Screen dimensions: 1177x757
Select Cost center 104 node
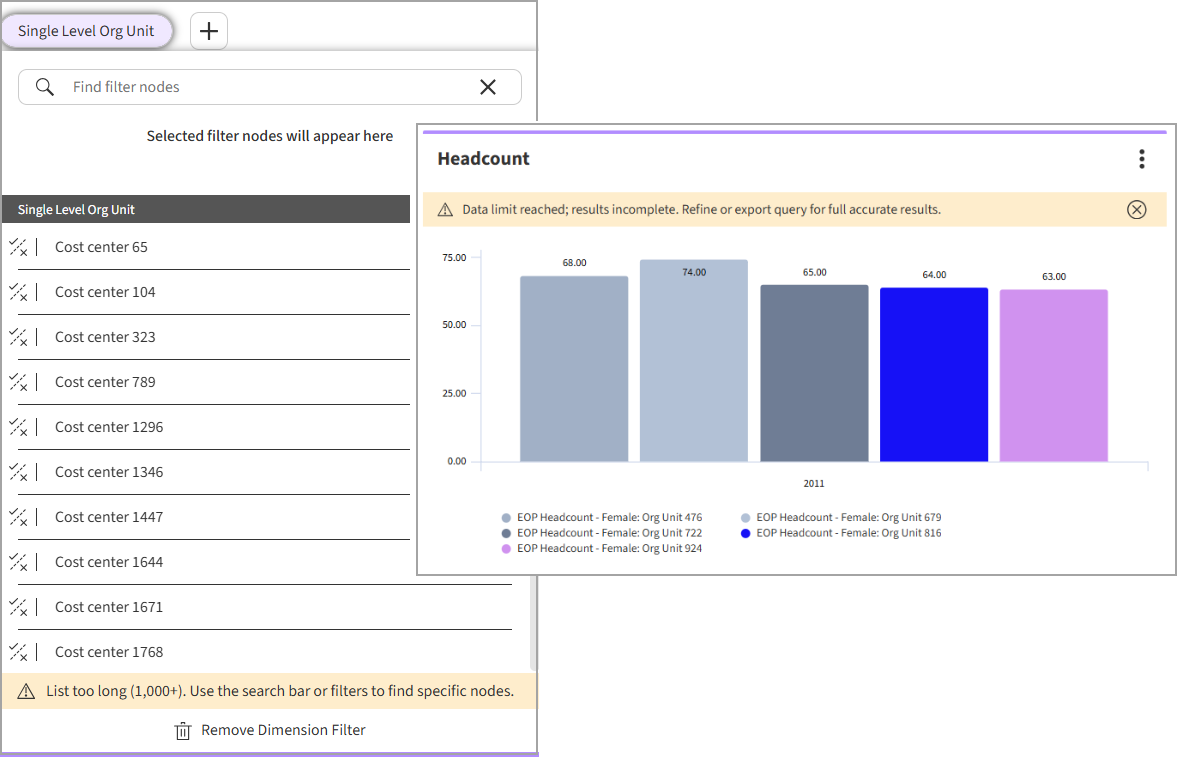coord(105,292)
